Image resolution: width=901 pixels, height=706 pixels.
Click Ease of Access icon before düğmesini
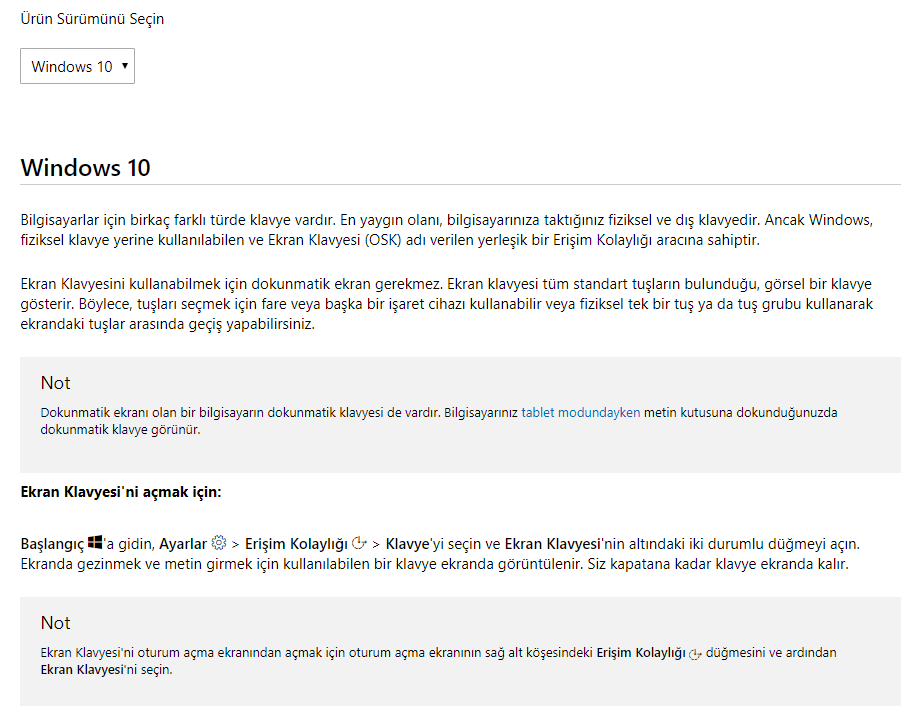[695, 654]
